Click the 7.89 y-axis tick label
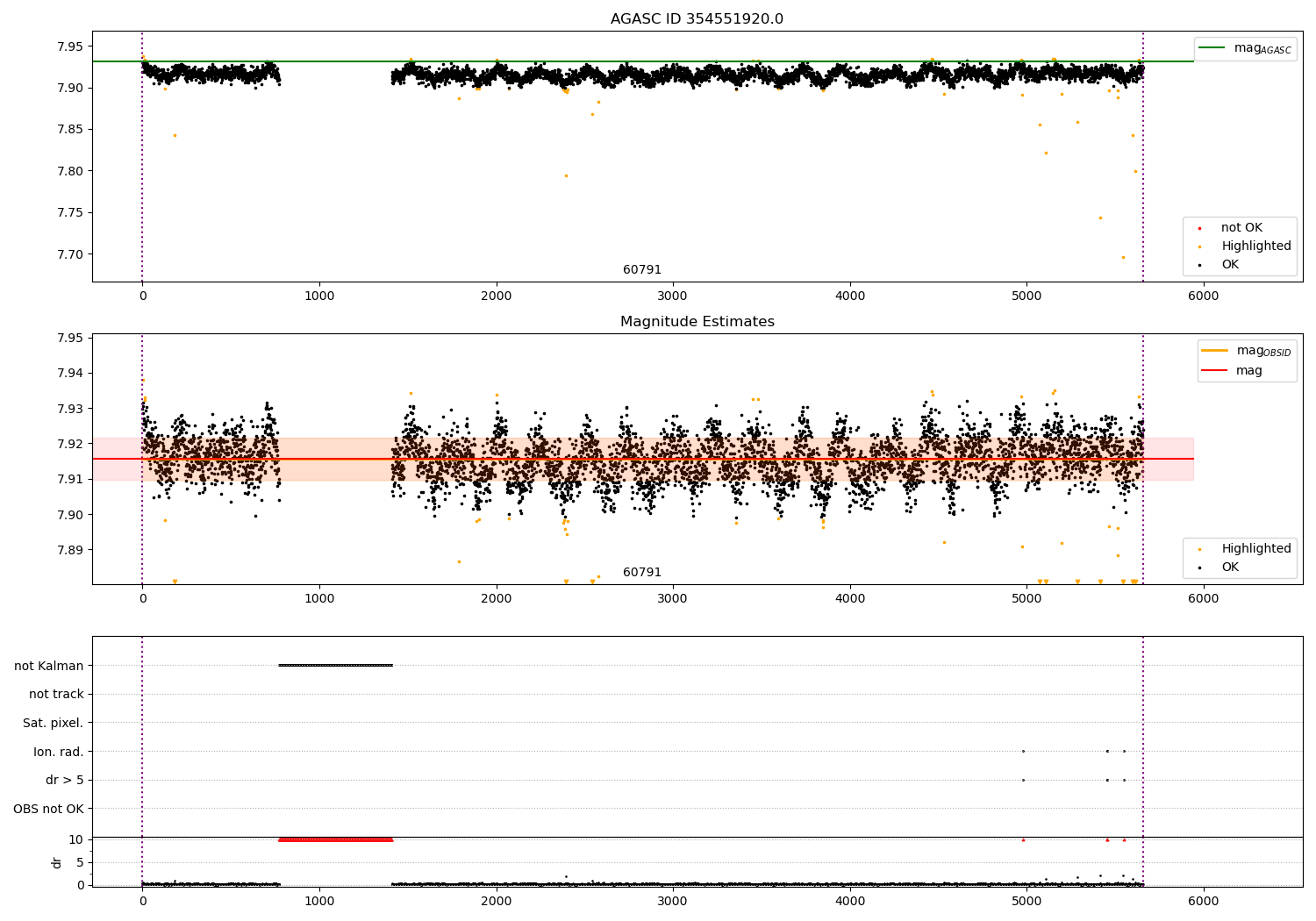Screen dimensions: 1316x921 point(69,550)
